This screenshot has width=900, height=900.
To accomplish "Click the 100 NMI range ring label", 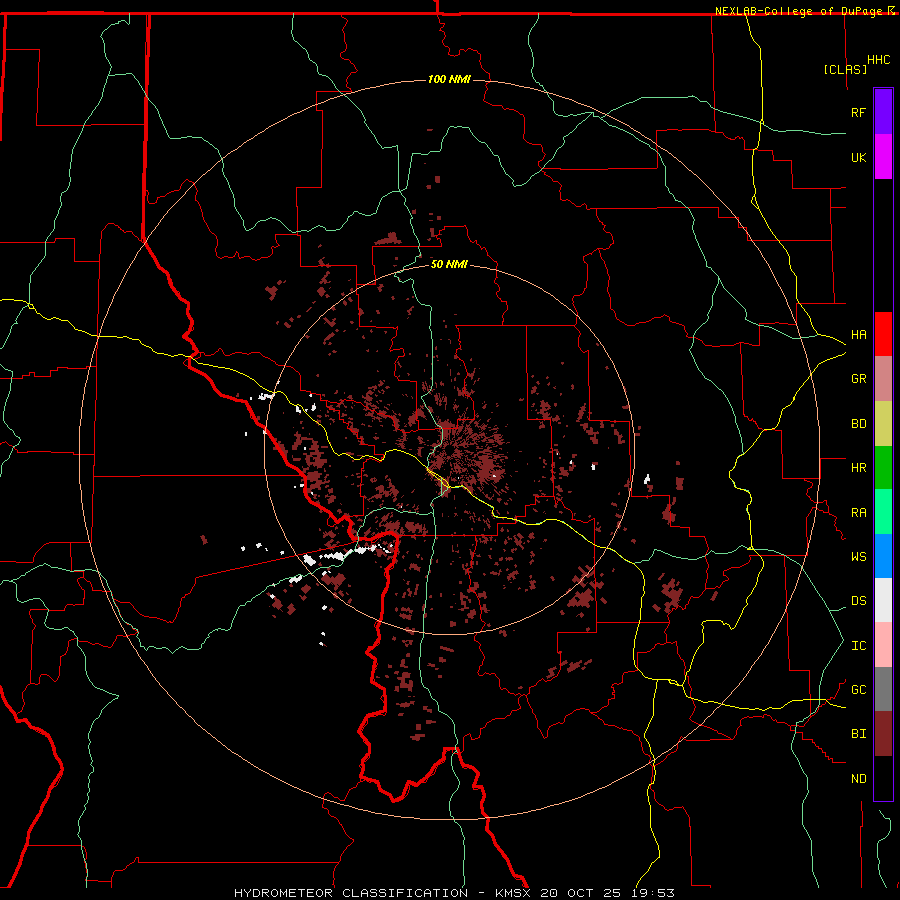I will 449,79.
